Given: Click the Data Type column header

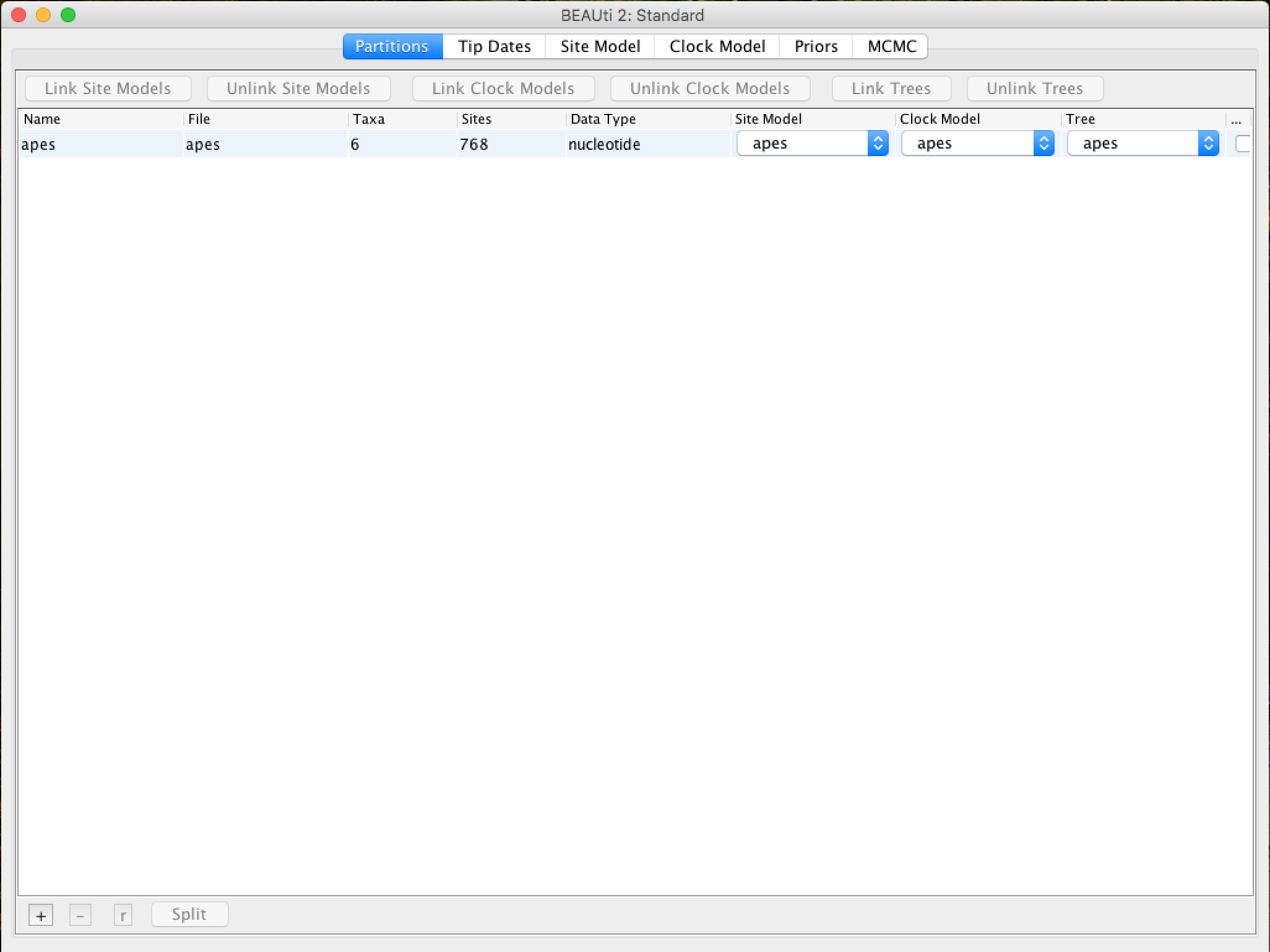Looking at the screenshot, I should coord(649,119).
